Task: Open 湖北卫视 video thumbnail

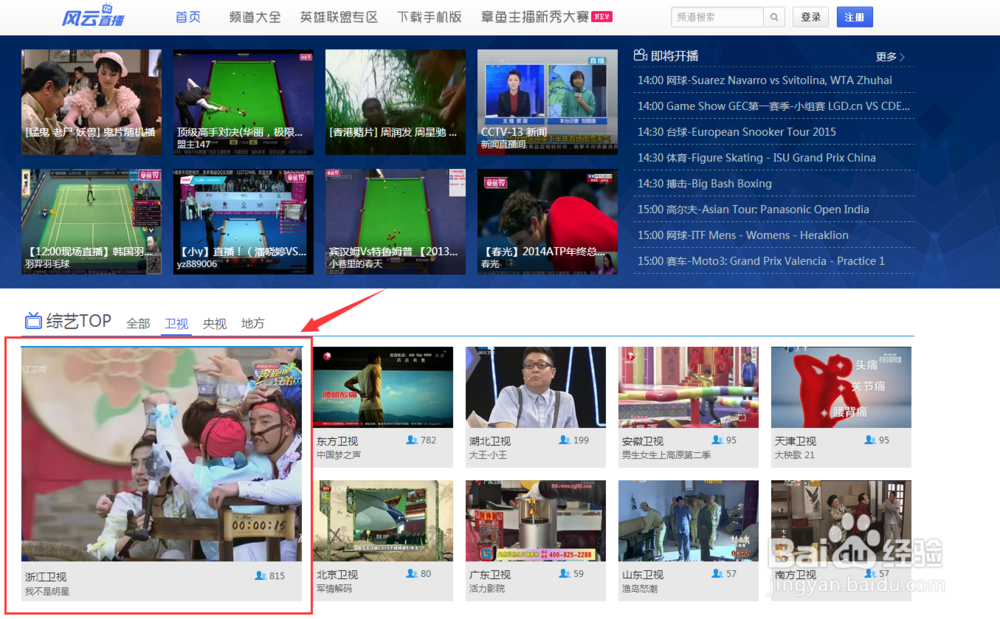Action: (536, 387)
